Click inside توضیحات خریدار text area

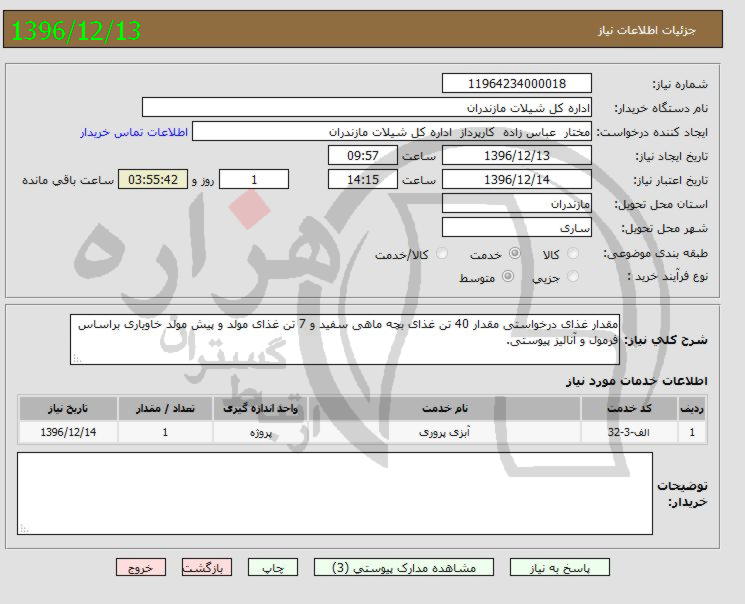[334, 491]
